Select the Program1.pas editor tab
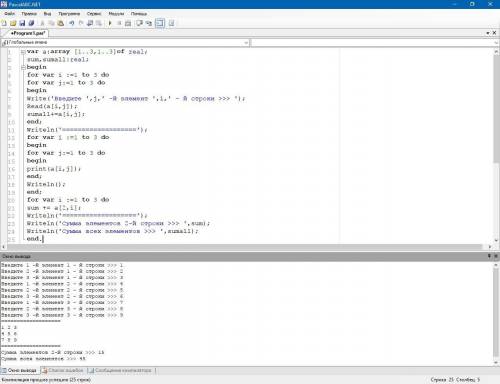The height and width of the screenshot is (384, 500). 27,33
